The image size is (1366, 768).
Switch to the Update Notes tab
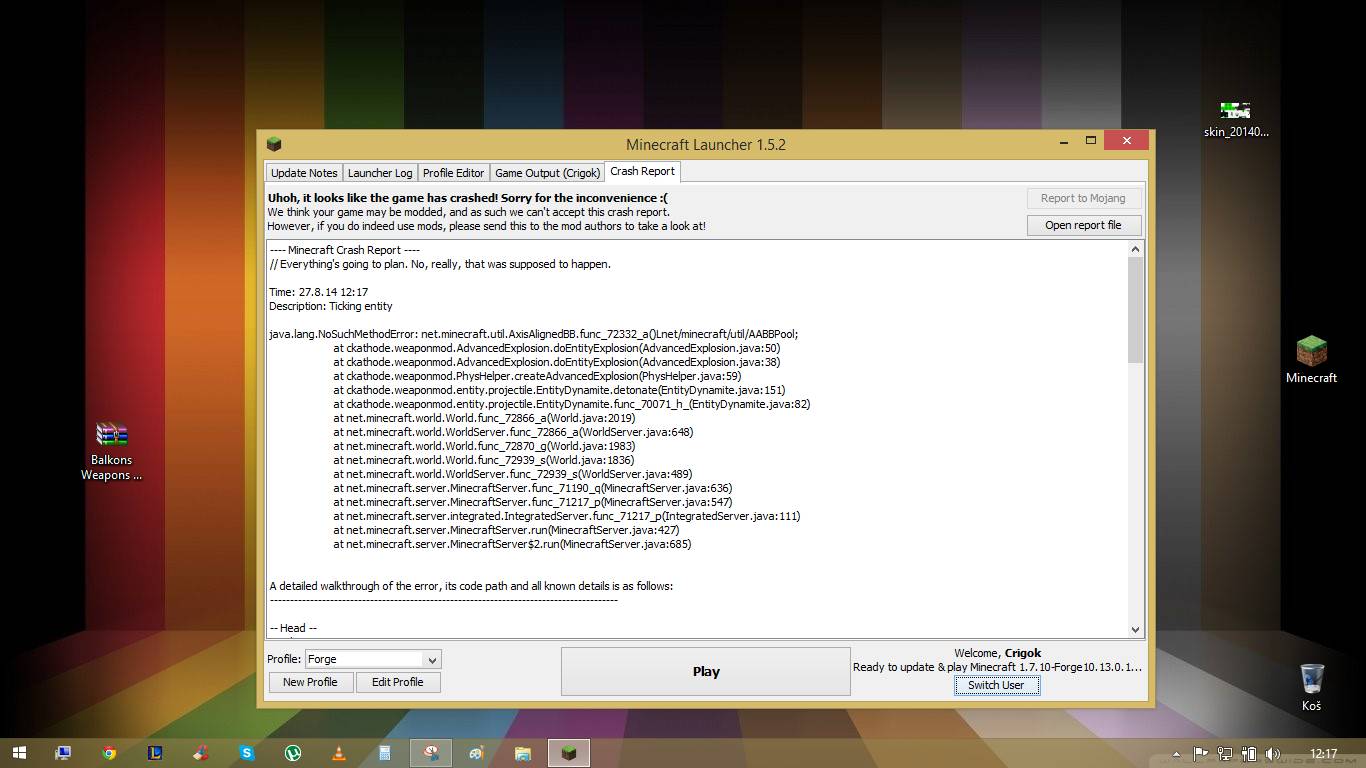[304, 173]
